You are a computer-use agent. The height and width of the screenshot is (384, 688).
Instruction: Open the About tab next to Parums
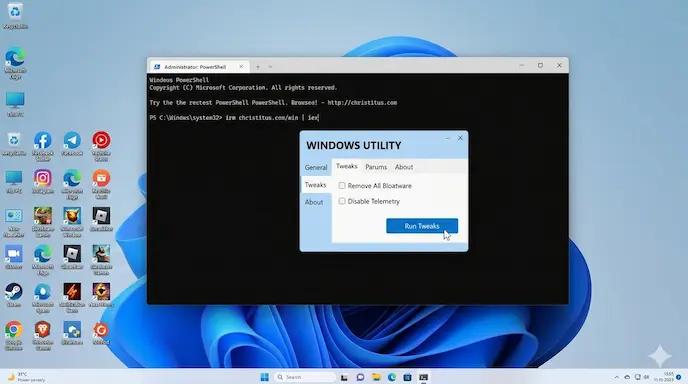click(x=404, y=167)
